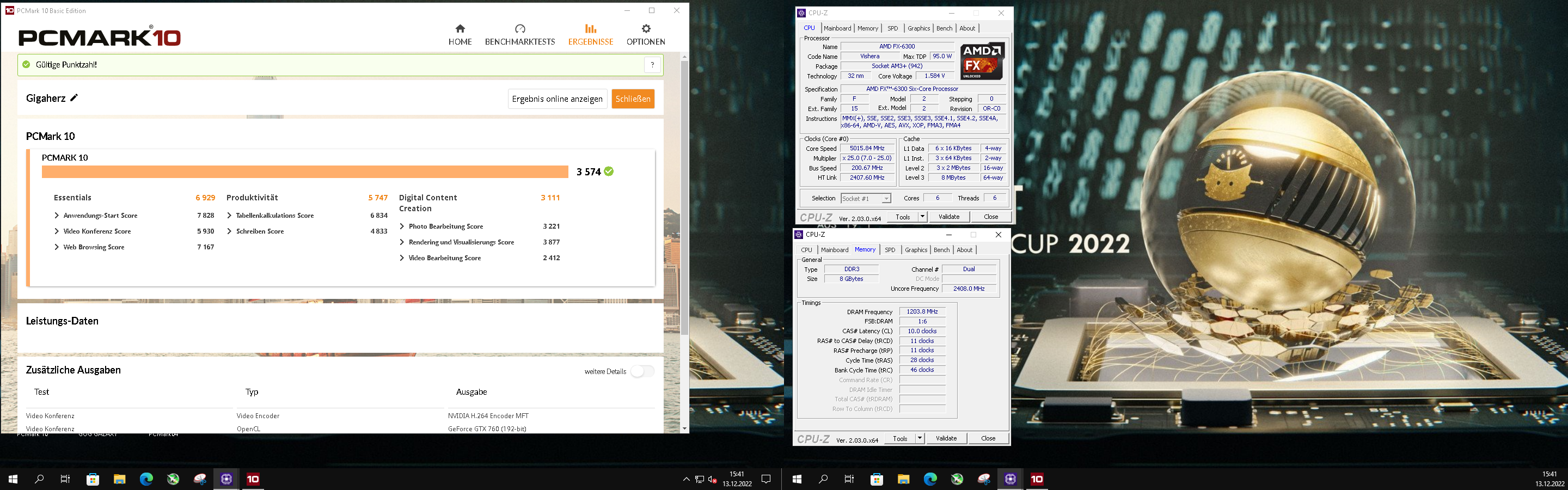Open Task View on the taskbar below PCMark

[x=66, y=479]
